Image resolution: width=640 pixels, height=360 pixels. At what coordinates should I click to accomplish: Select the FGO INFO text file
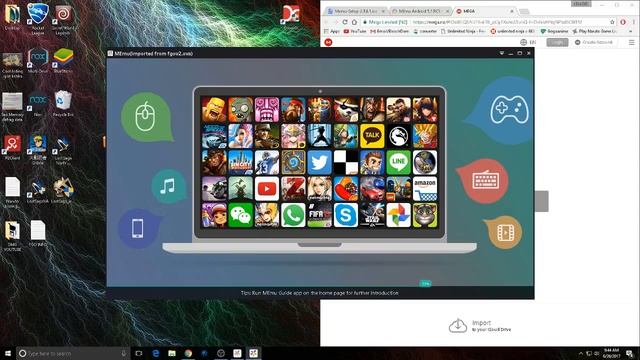tap(38, 233)
